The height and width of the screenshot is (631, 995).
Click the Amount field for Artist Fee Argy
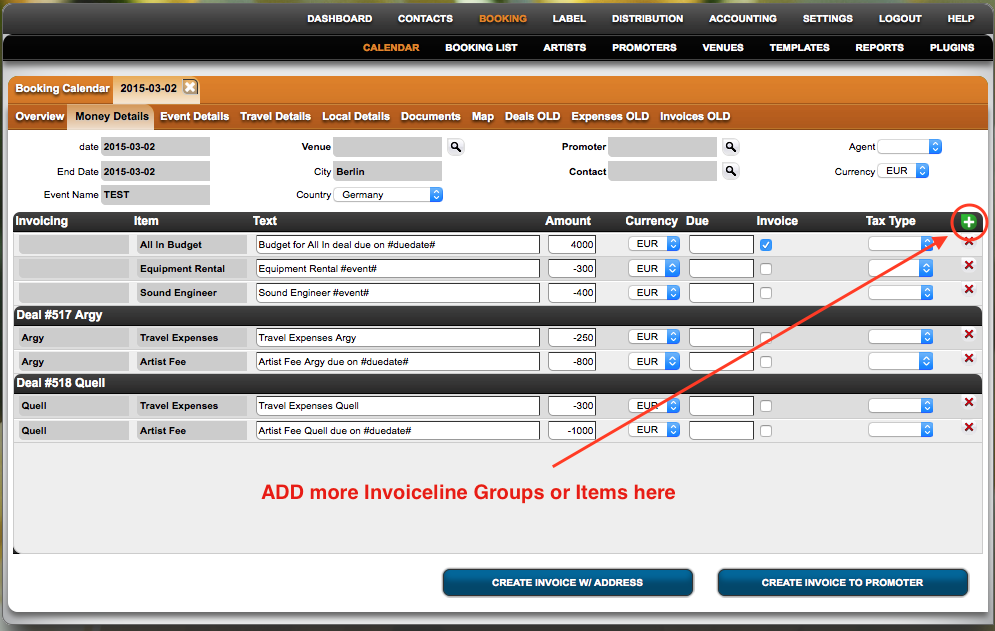tap(572, 362)
